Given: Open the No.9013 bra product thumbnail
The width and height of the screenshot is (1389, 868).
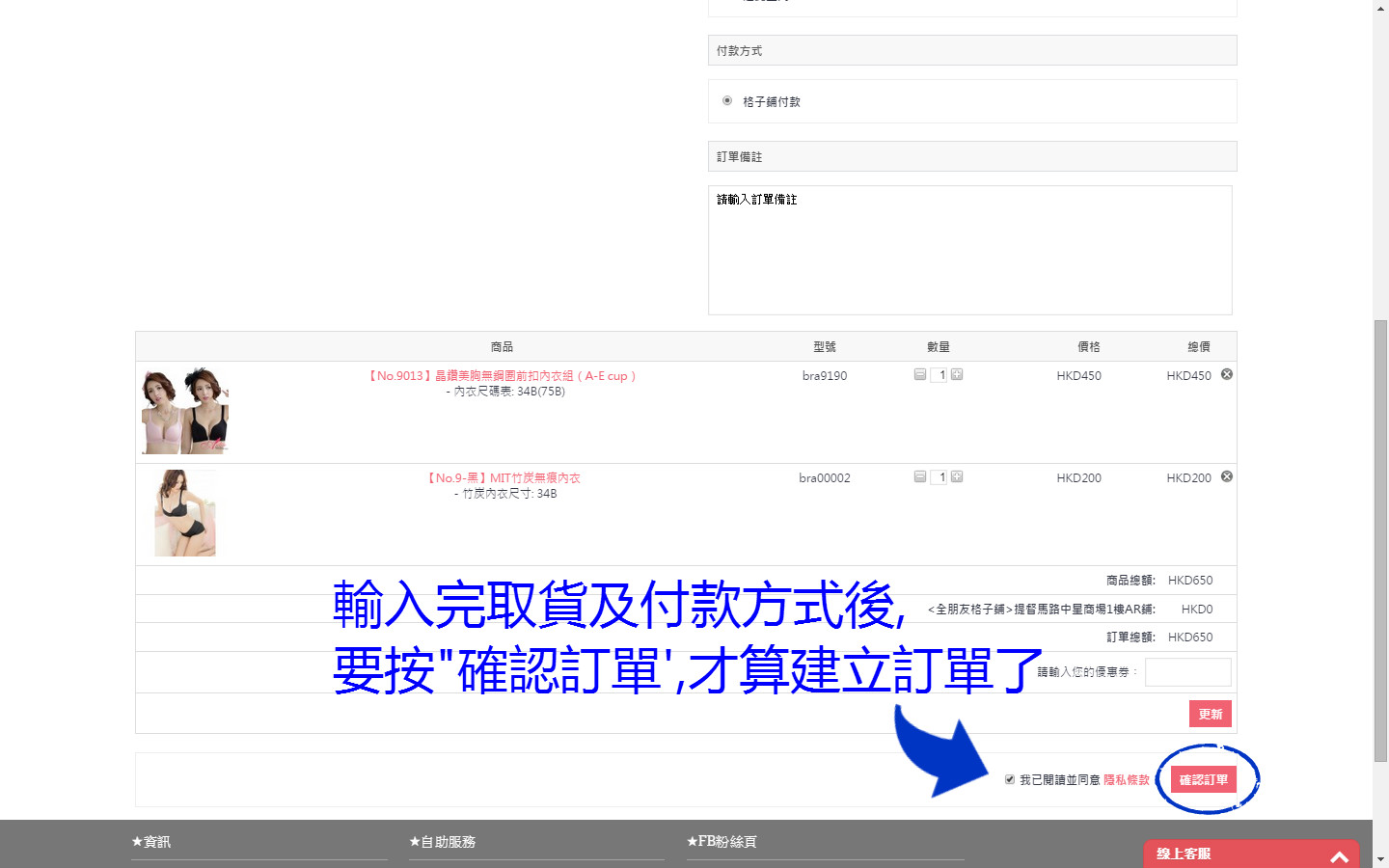Looking at the screenshot, I should point(185,410).
